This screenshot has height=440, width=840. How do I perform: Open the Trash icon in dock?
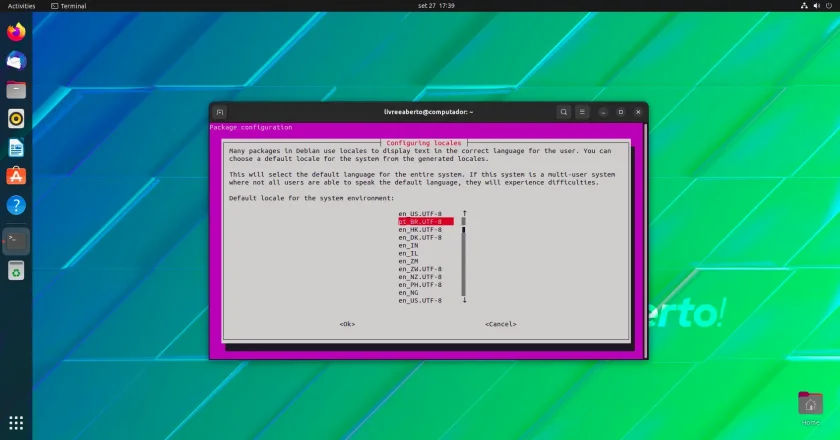point(16,271)
